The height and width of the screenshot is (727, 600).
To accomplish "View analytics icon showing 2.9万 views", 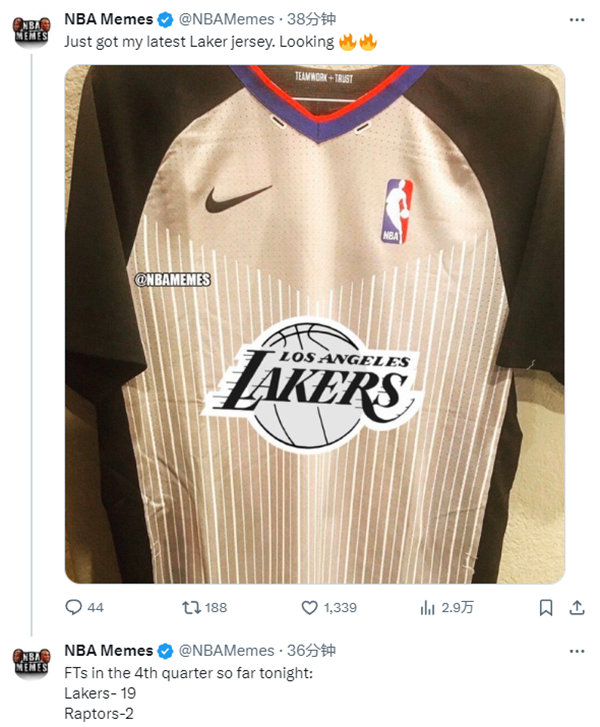I will [x=428, y=607].
